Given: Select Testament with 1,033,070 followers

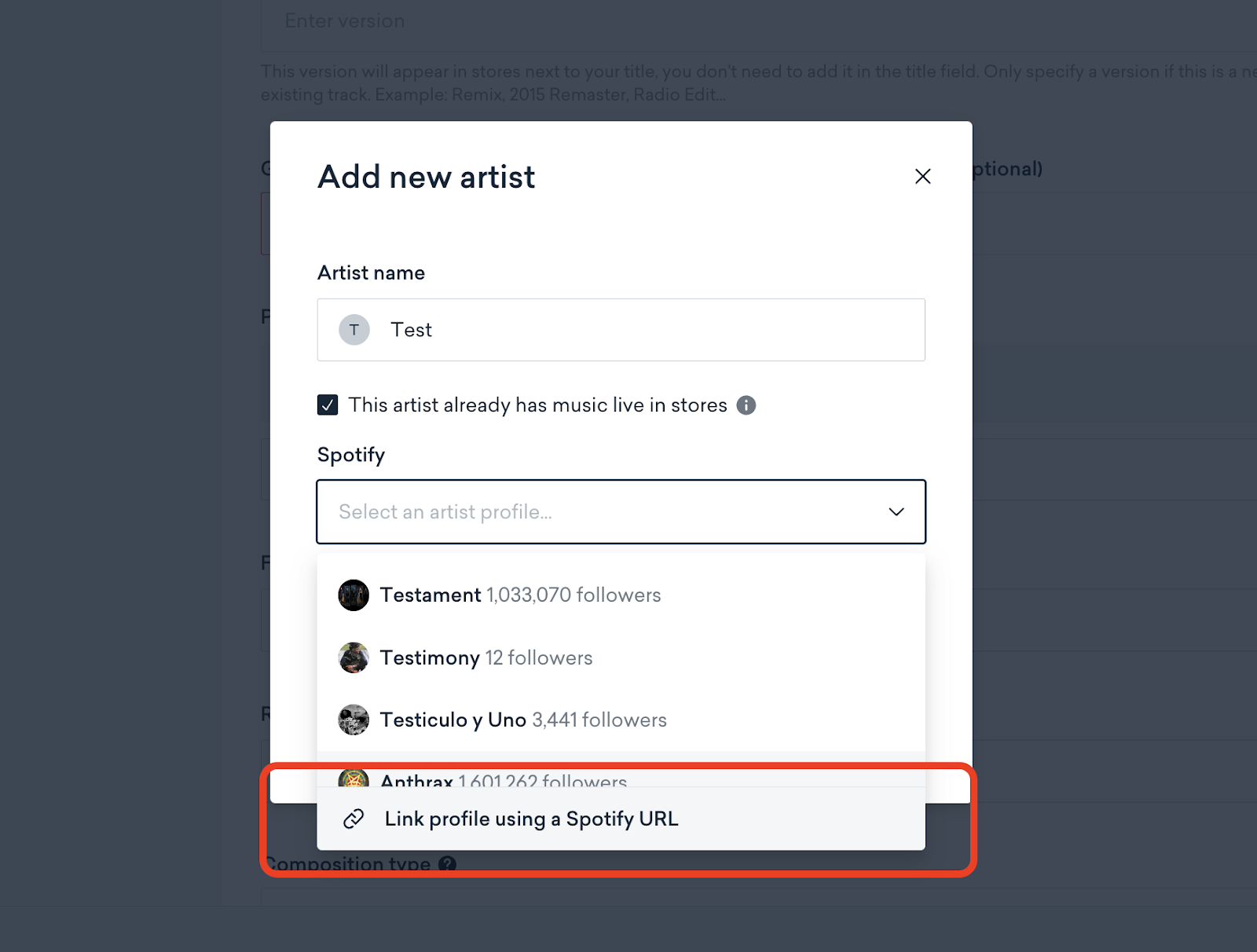Looking at the screenshot, I should [621, 595].
